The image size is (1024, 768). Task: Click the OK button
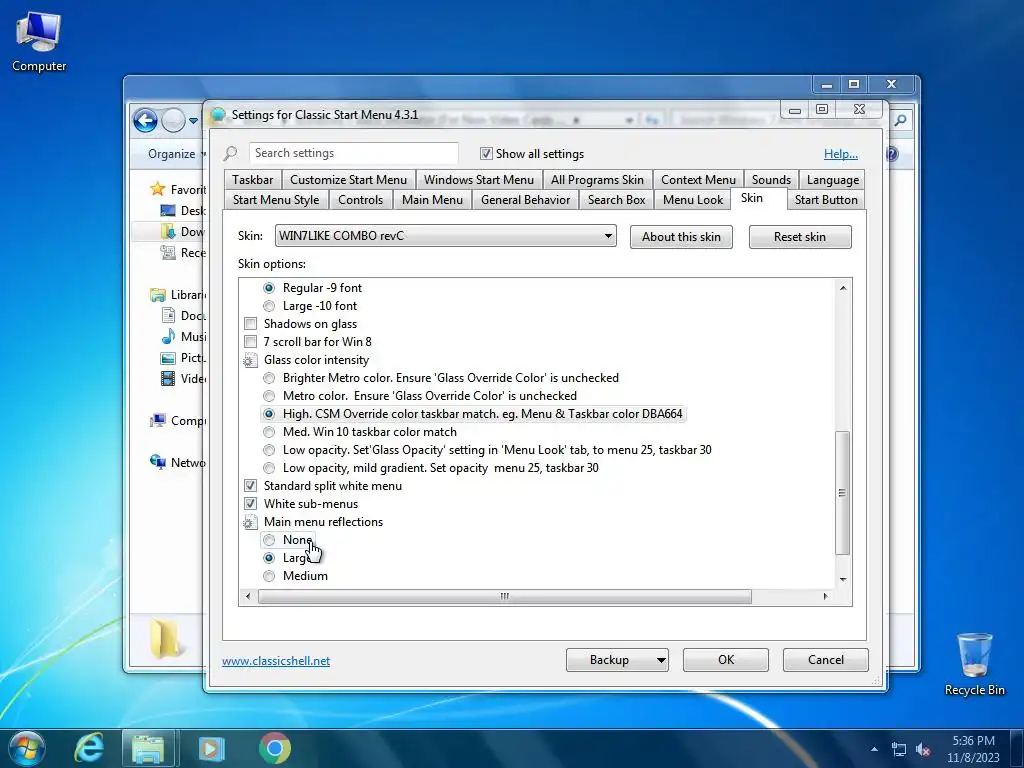(x=726, y=660)
